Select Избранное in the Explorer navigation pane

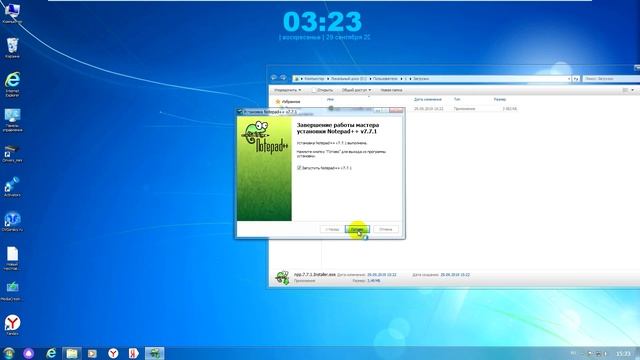point(288,102)
